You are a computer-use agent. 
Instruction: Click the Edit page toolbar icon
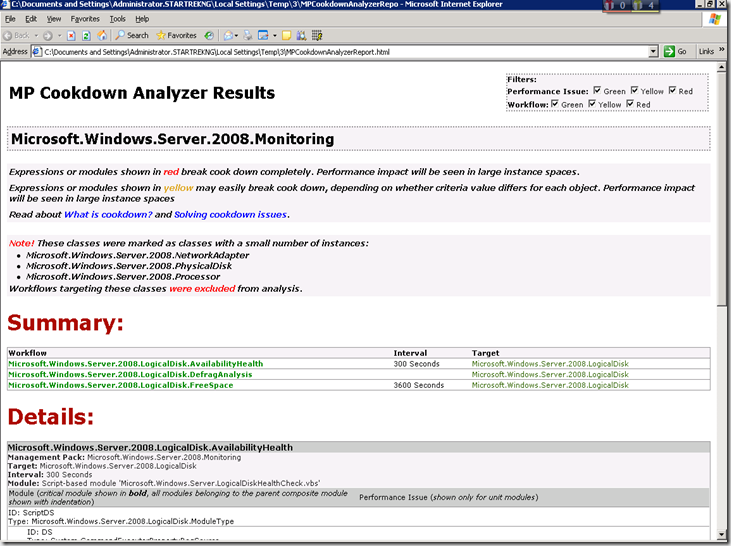click(x=263, y=35)
